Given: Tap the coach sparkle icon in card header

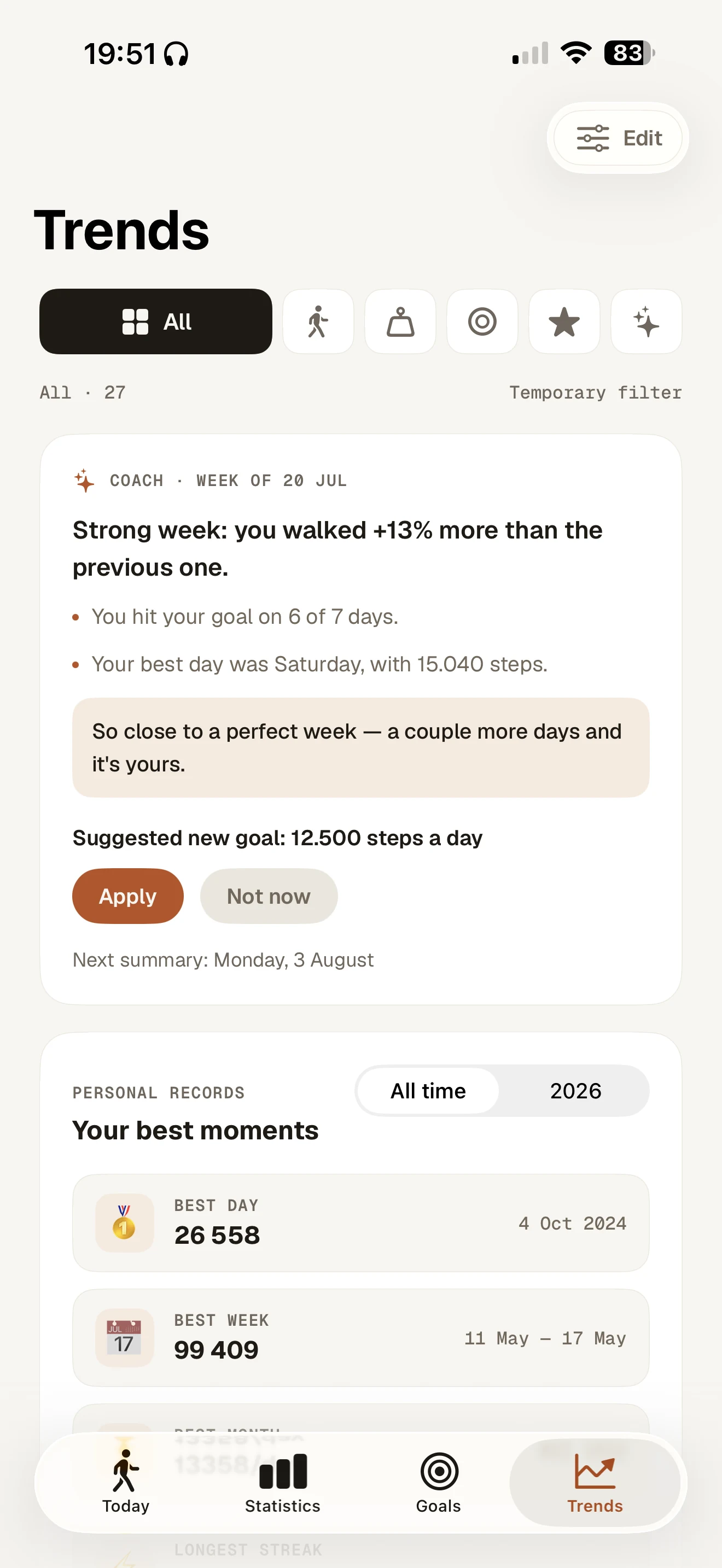Looking at the screenshot, I should [85, 480].
